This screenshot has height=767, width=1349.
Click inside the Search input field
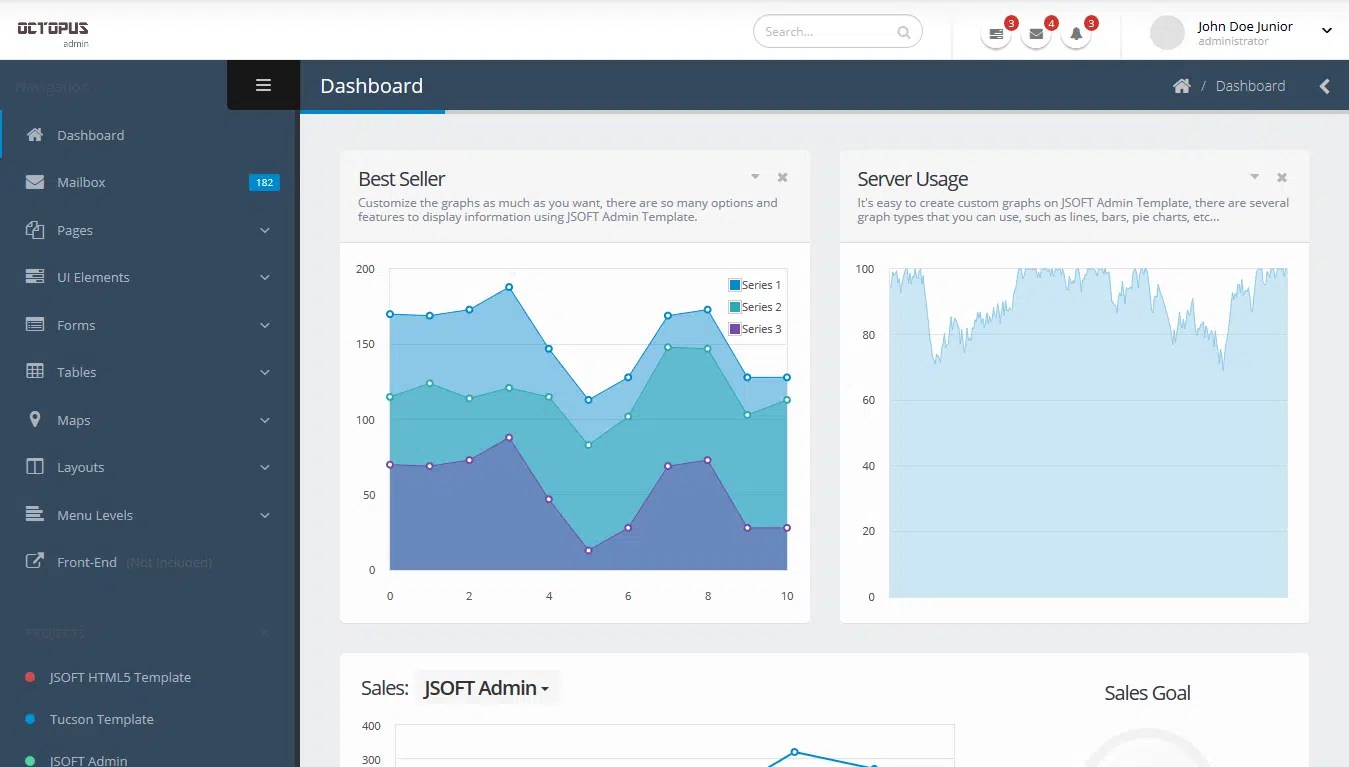point(820,31)
